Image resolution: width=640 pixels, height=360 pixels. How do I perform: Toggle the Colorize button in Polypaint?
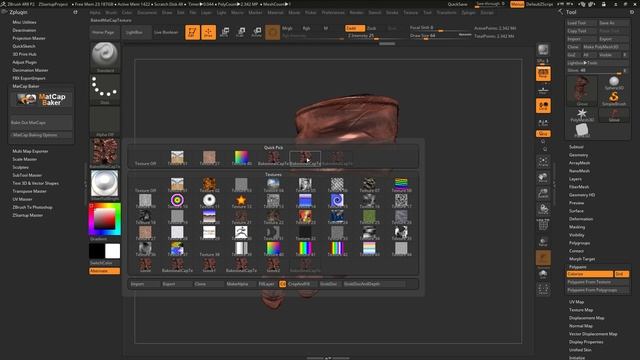[x=589, y=274]
